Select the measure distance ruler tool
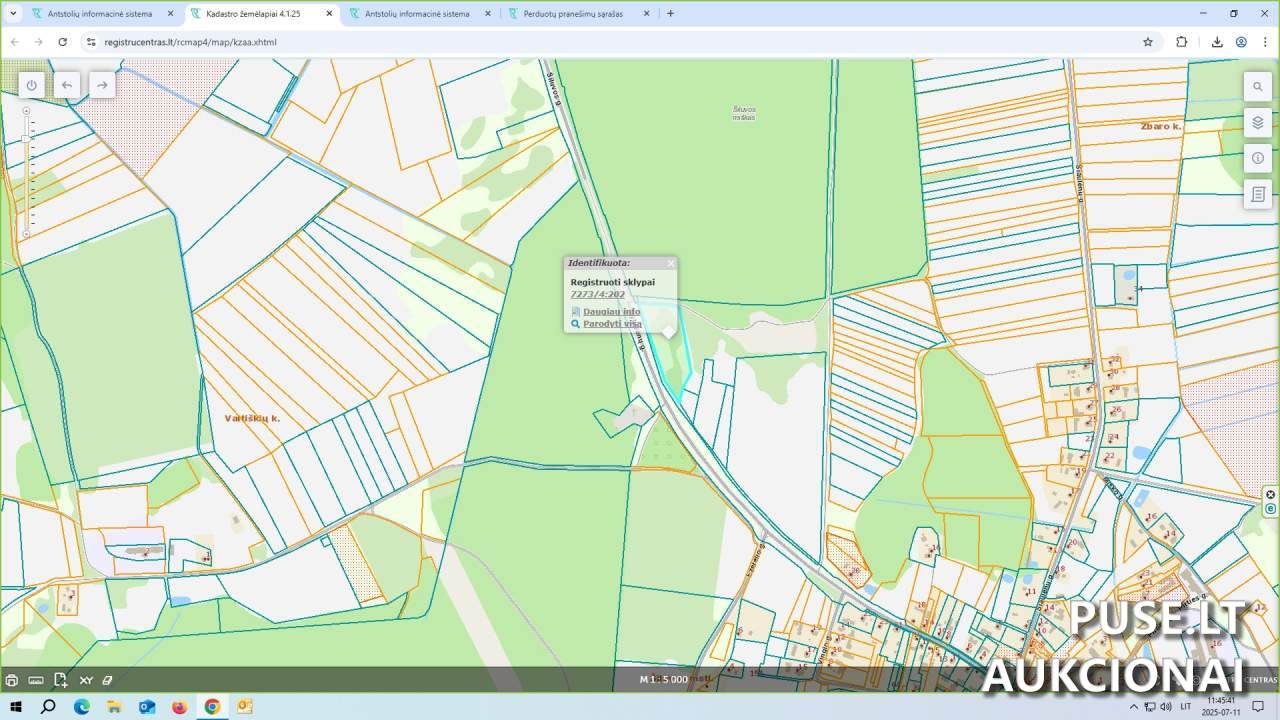This screenshot has height=720, width=1280. click(x=36, y=680)
